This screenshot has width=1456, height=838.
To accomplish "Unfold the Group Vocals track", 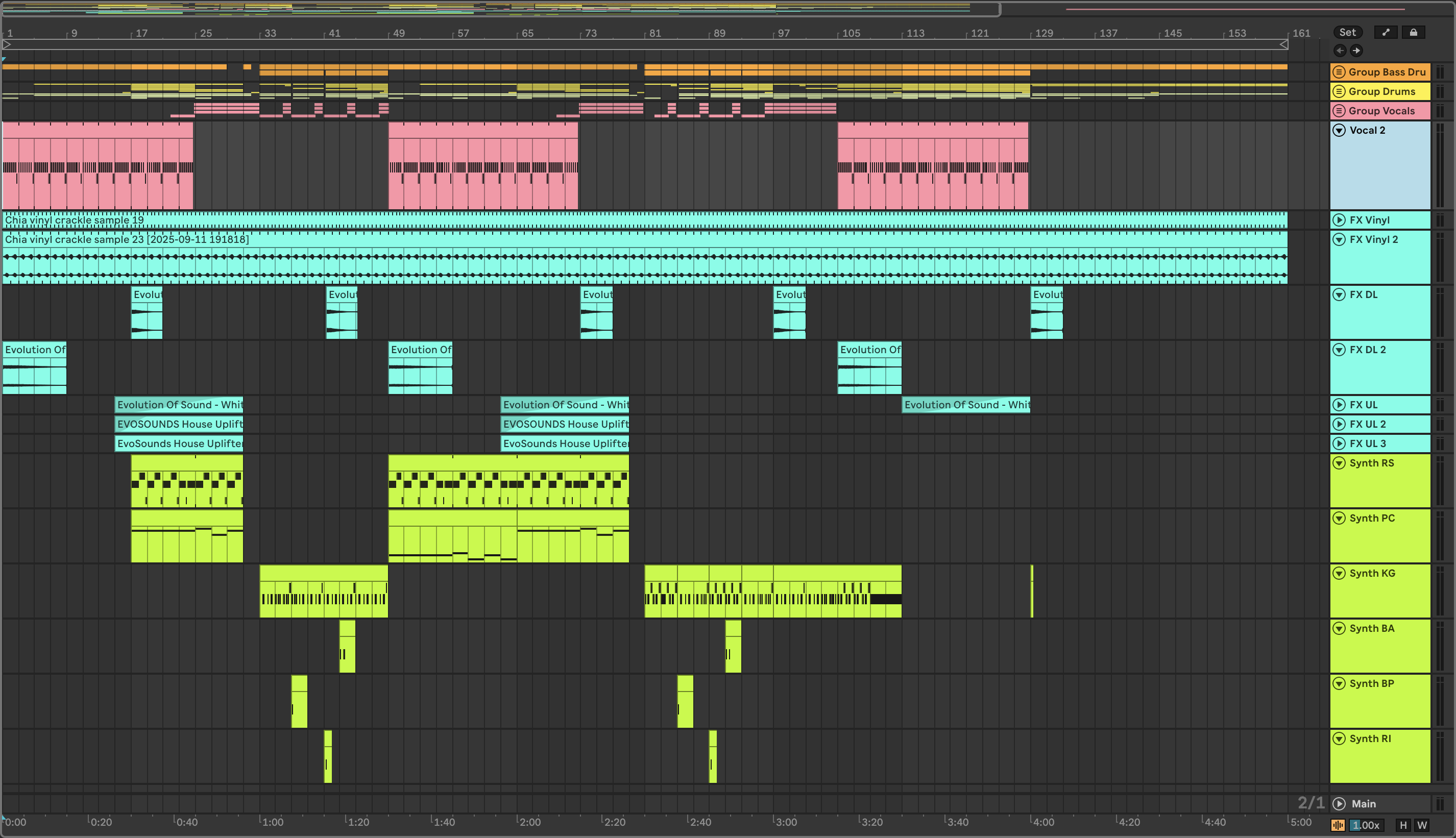I will (x=1339, y=111).
